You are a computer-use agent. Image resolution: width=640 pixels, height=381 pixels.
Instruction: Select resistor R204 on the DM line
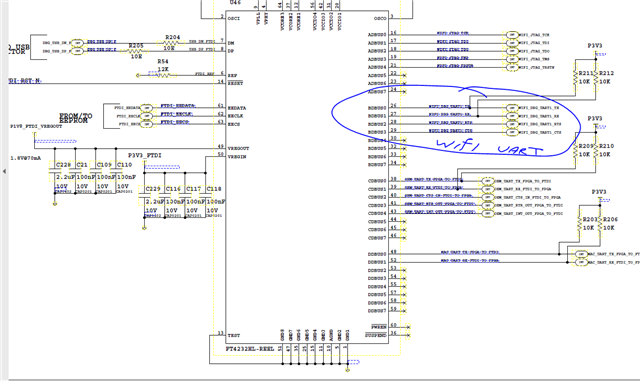173,43
